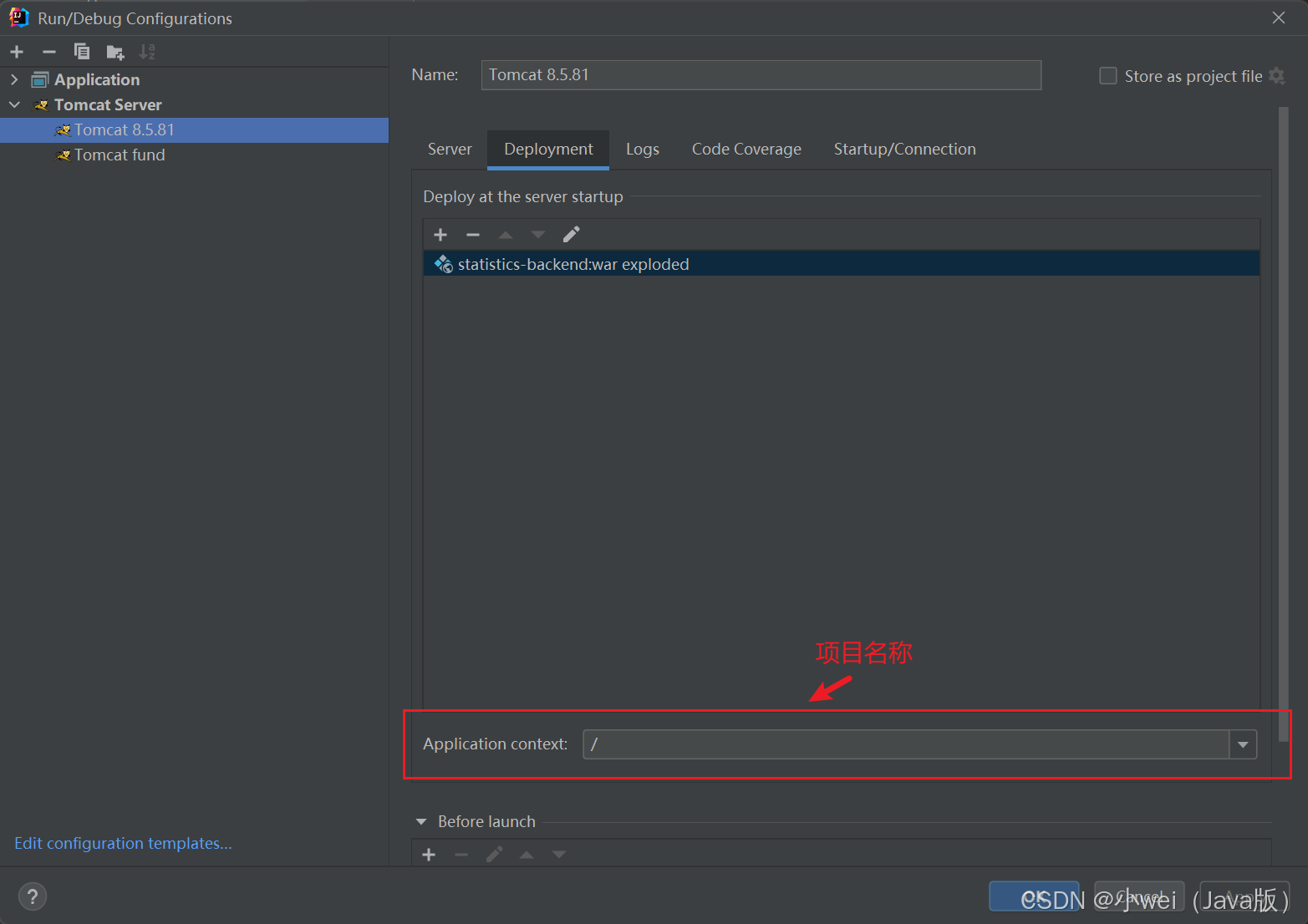This screenshot has height=924, width=1308.
Task: Edit Before launch task pencil icon
Action: tap(494, 854)
